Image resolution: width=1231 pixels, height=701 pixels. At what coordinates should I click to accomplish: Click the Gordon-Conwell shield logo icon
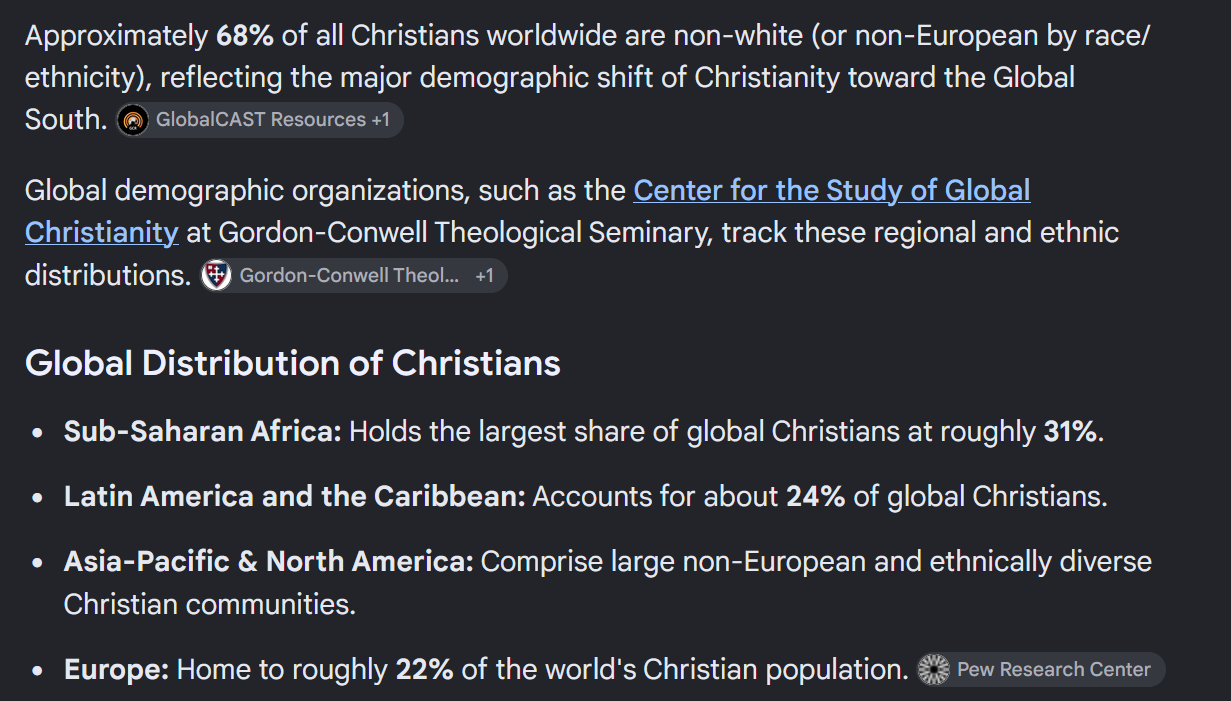(216, 276)
